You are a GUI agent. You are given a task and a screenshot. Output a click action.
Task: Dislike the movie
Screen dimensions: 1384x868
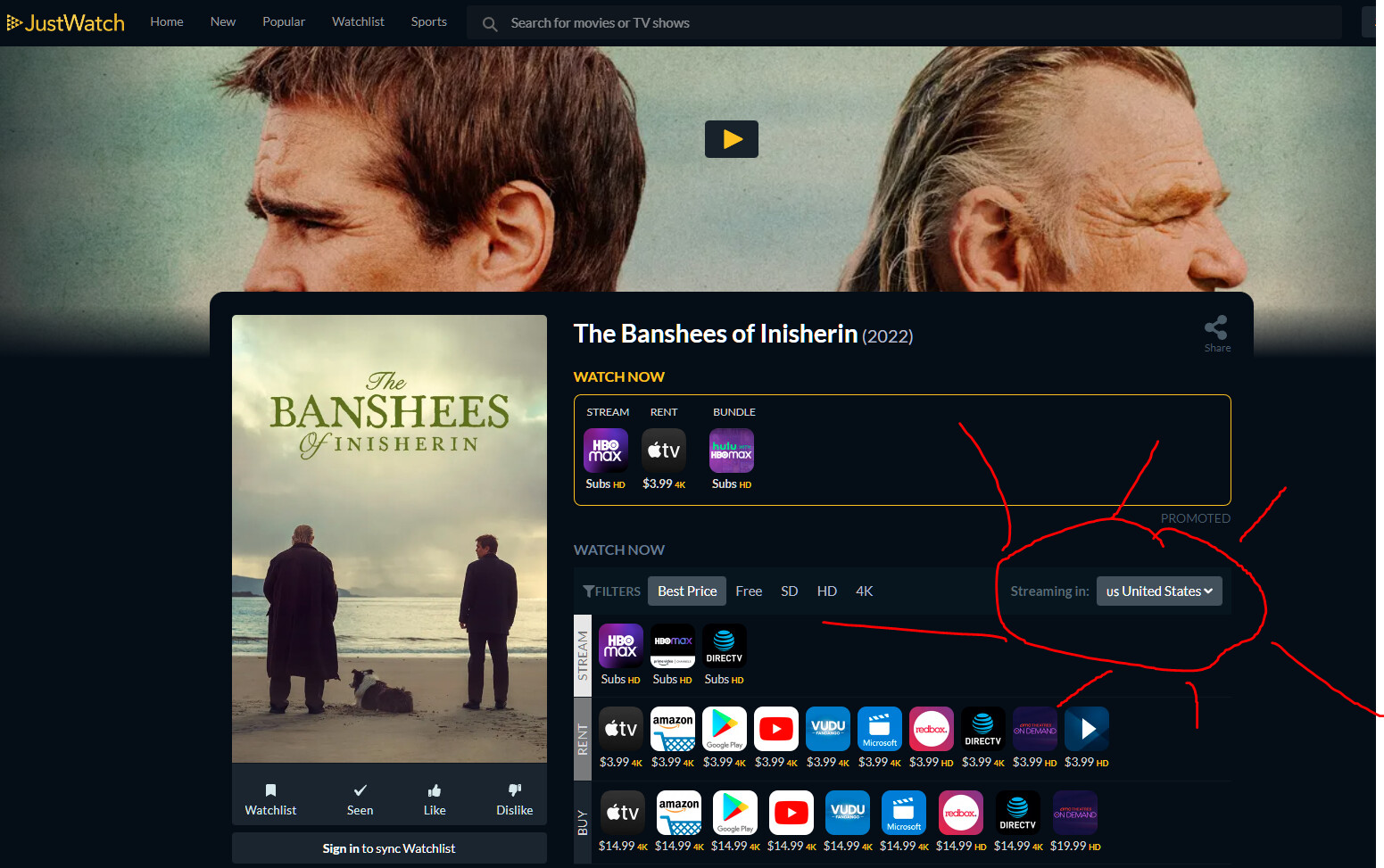(x=514, y=799)
